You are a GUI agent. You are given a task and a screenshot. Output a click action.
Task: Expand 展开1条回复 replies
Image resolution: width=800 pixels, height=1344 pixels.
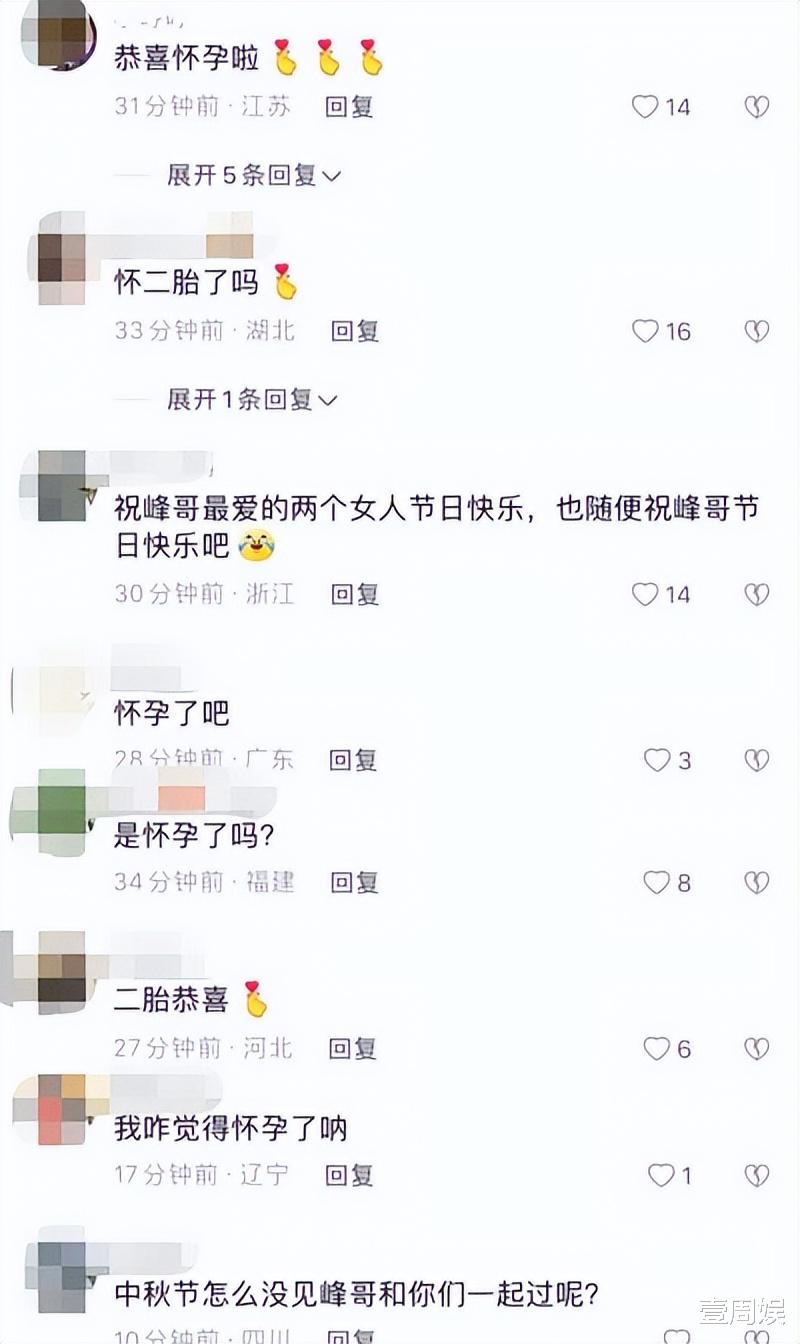pos(252,400)
